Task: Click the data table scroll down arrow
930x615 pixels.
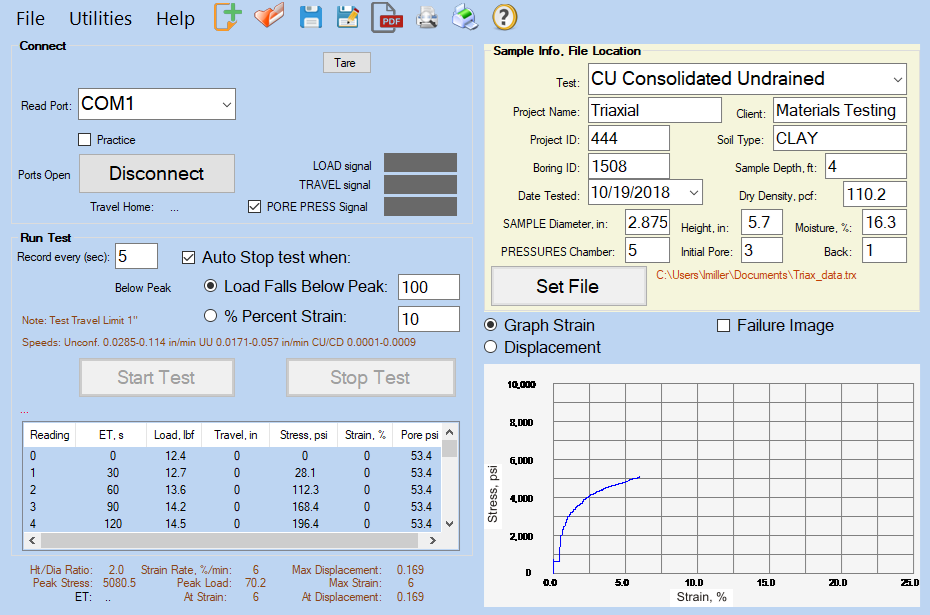Action: 450,524
